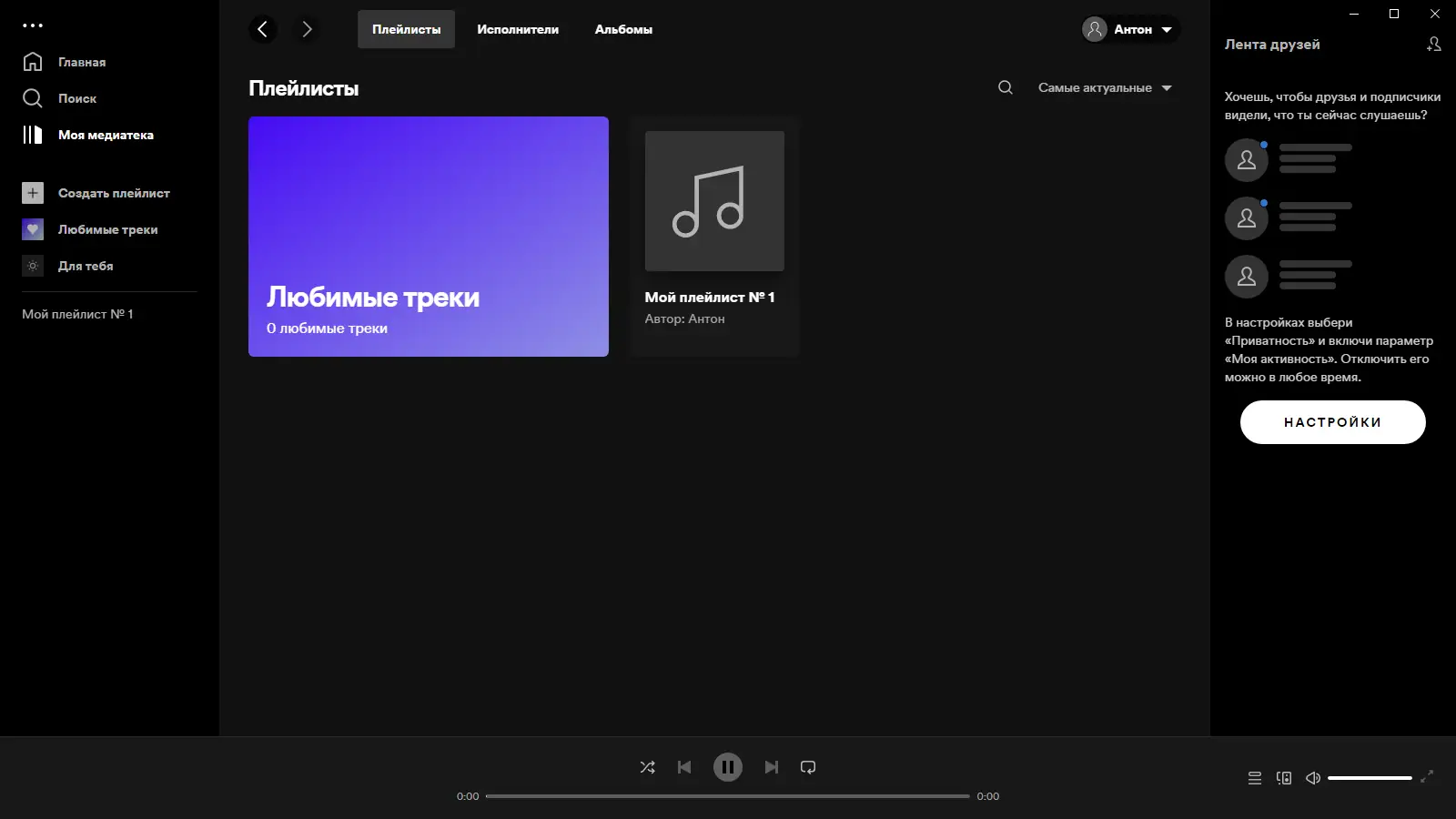Open the play queue icon
The image size is (1456, 819).
click(1254, 778)
